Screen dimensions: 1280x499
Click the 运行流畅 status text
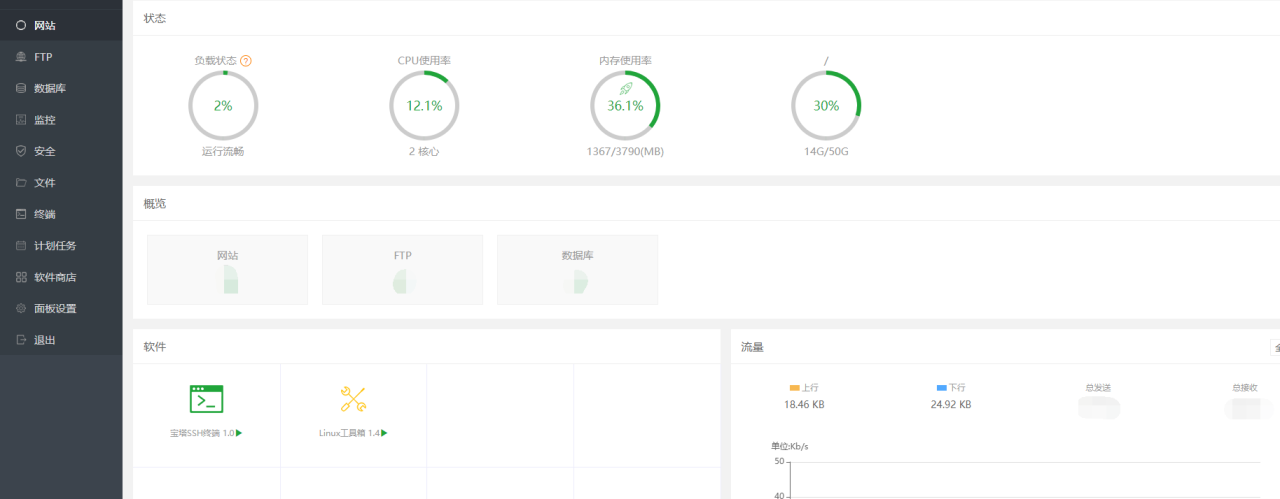coord(223,152)
